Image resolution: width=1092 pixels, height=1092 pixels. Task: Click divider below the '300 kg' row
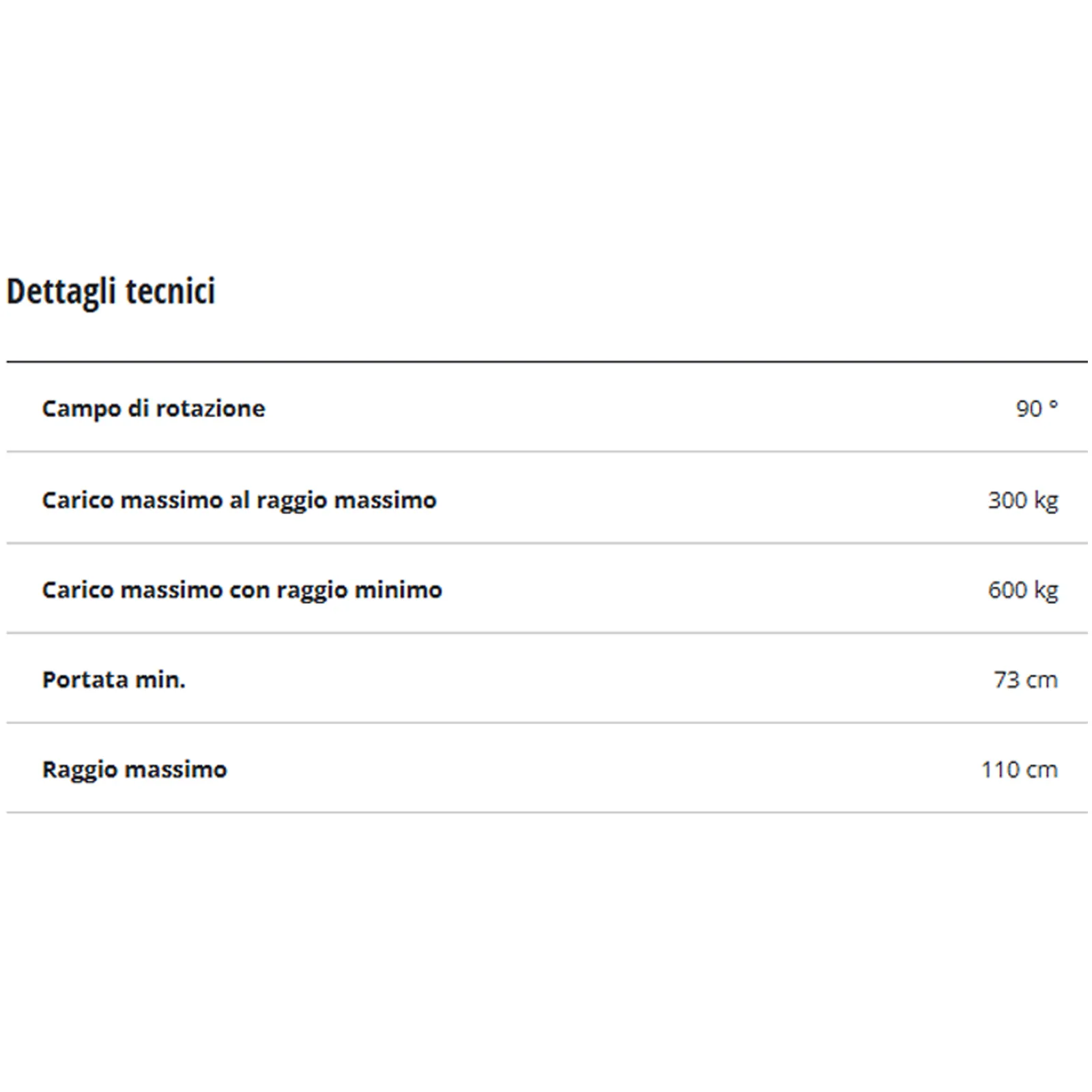[546, 543]
